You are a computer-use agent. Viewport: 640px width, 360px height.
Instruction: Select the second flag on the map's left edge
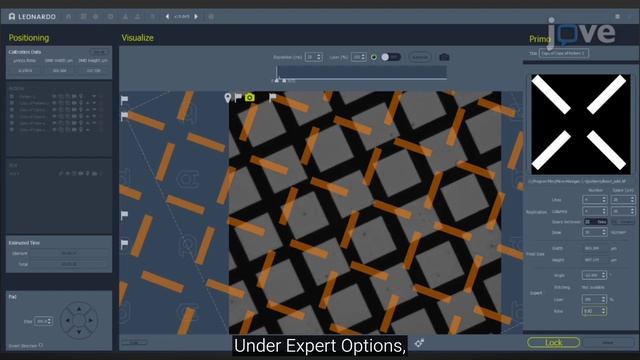point(124,116)
